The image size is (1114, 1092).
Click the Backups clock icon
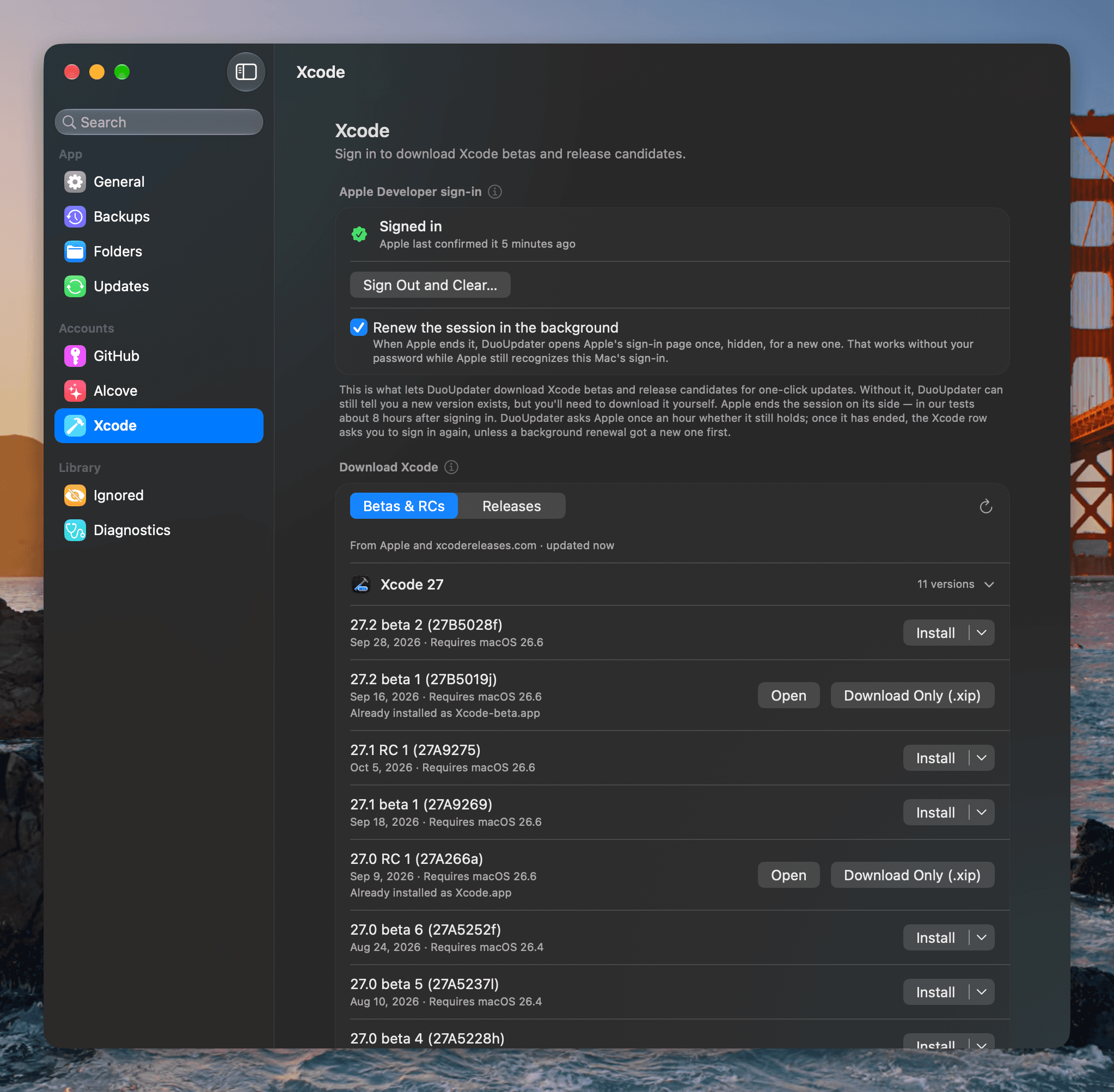[75, 217]
